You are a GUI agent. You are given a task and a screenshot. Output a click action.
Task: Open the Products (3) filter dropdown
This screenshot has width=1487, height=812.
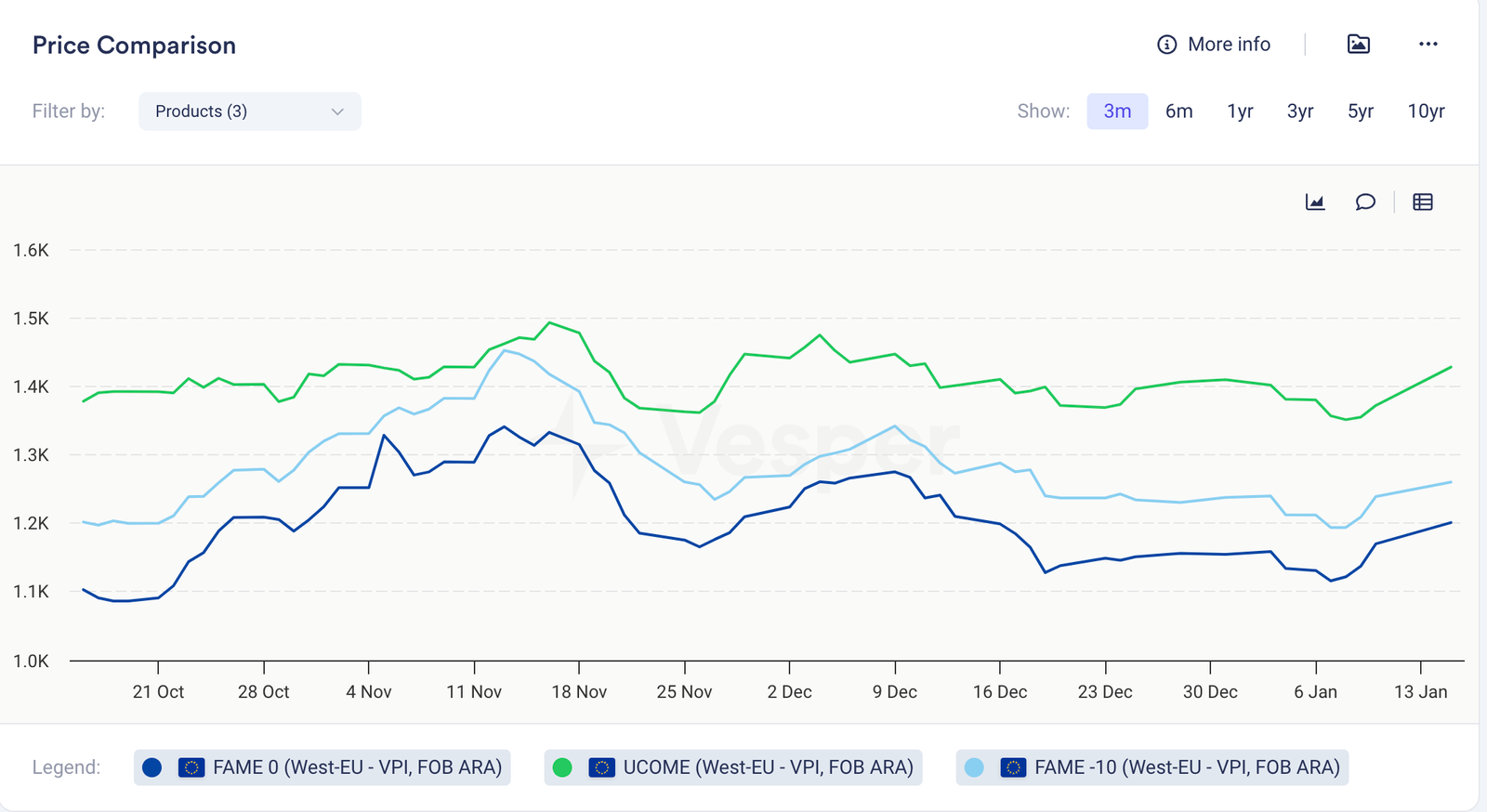pyautogui.click(x=249, y=111)
